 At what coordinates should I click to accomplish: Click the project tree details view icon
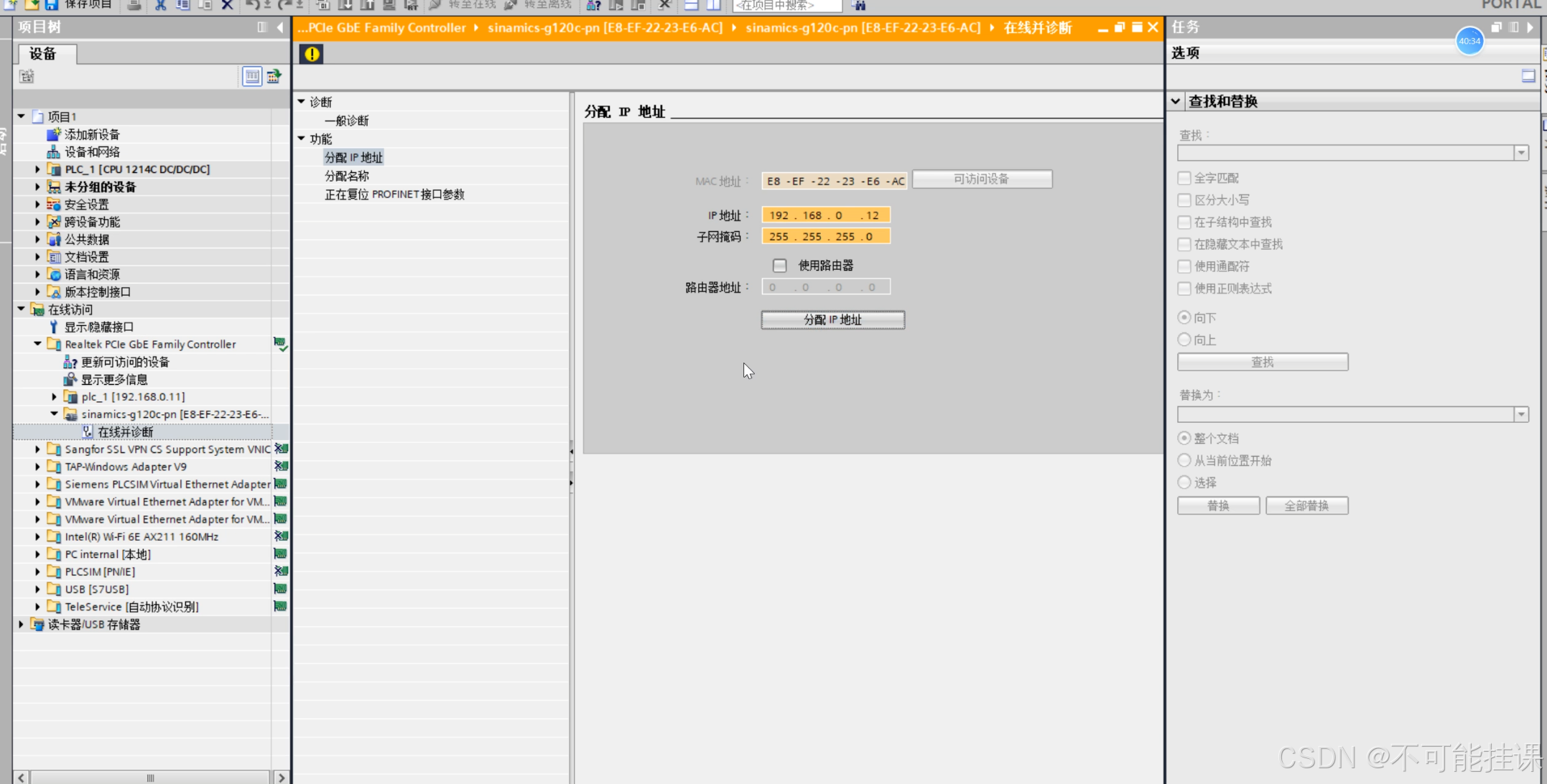251,76
